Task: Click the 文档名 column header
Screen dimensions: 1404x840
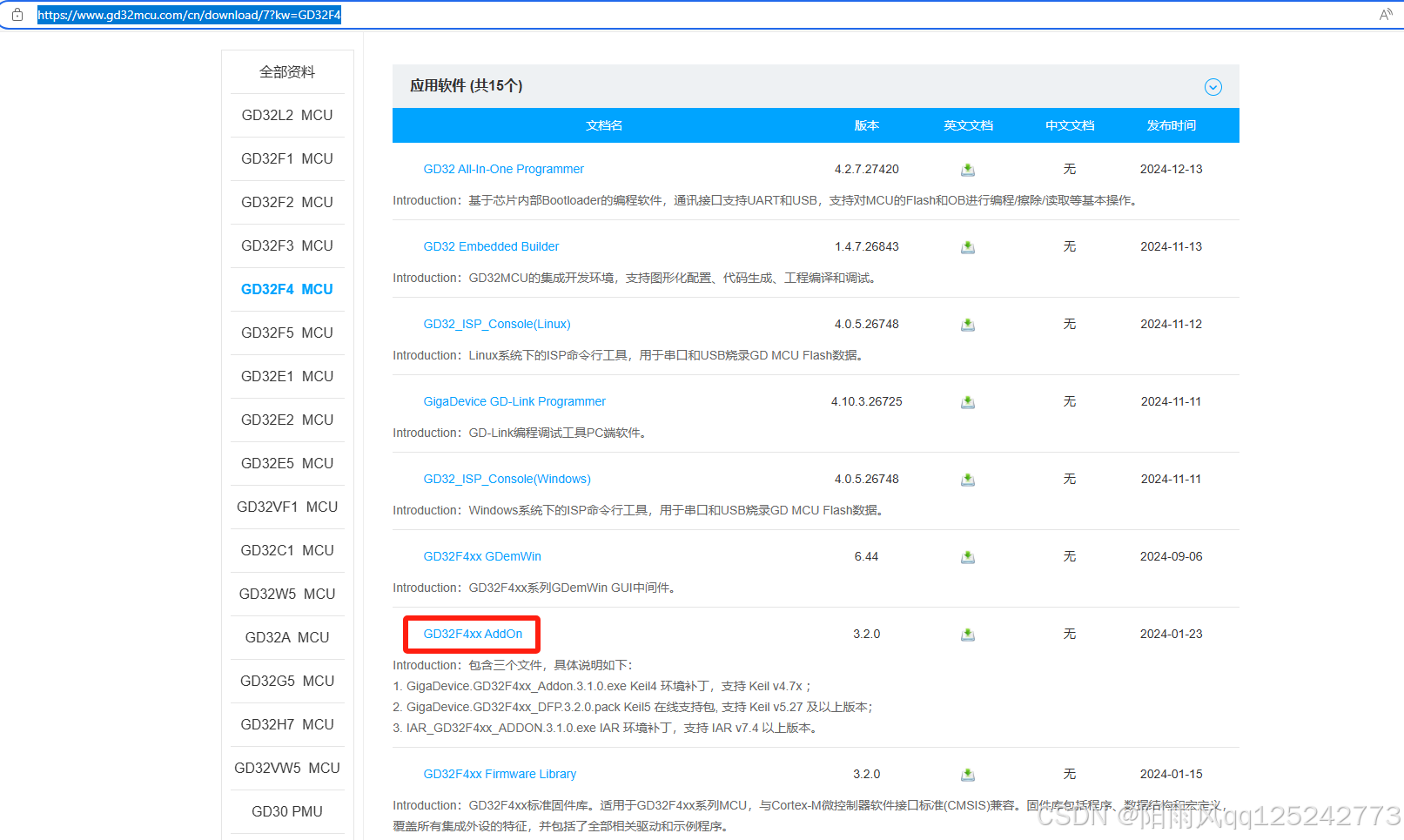Action: tap(604, 125)
